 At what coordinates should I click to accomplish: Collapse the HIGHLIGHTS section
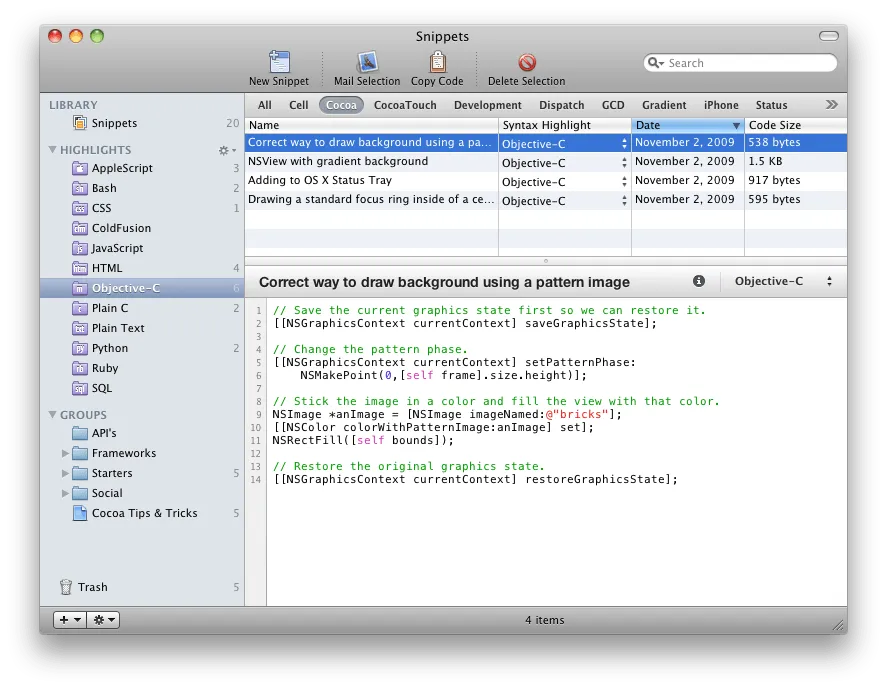[51, 149]
